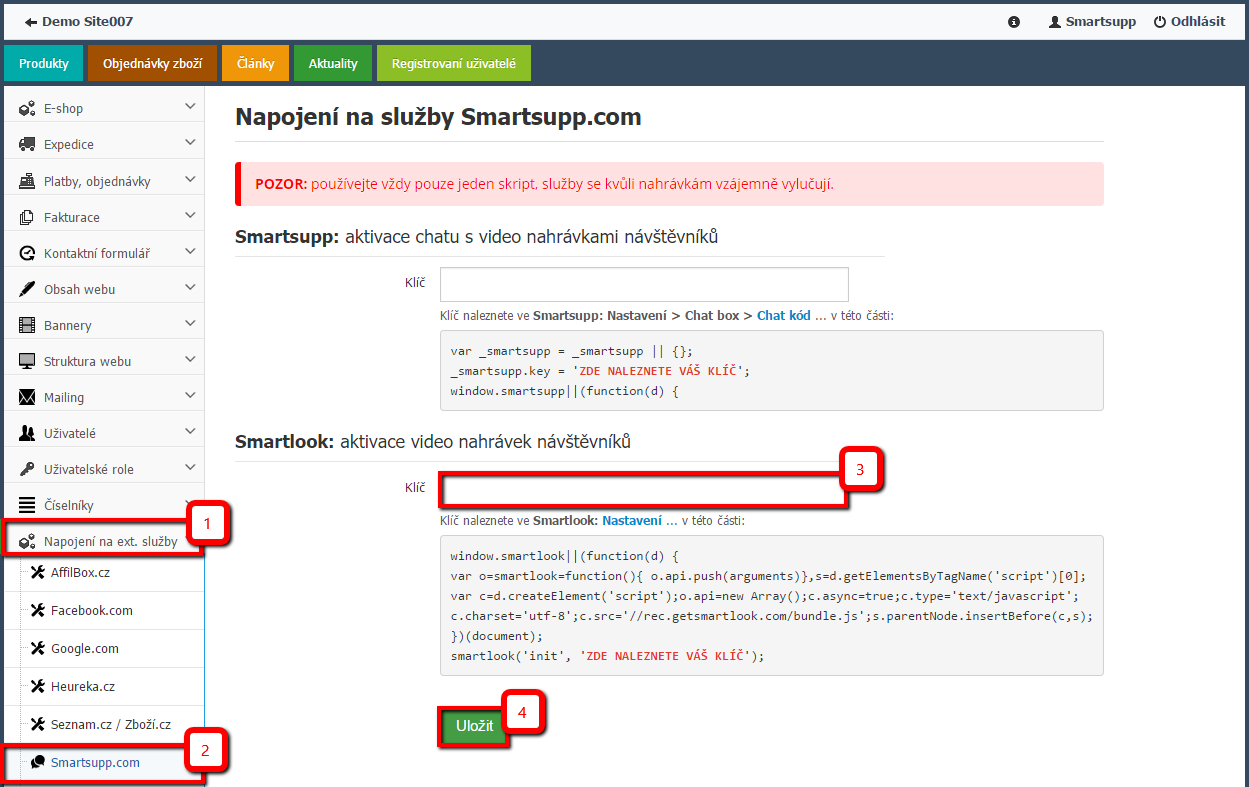This screenshot has width=1249, height=787.
Task: Select Smartsupp.com in the sidebar
Action: 95,762
